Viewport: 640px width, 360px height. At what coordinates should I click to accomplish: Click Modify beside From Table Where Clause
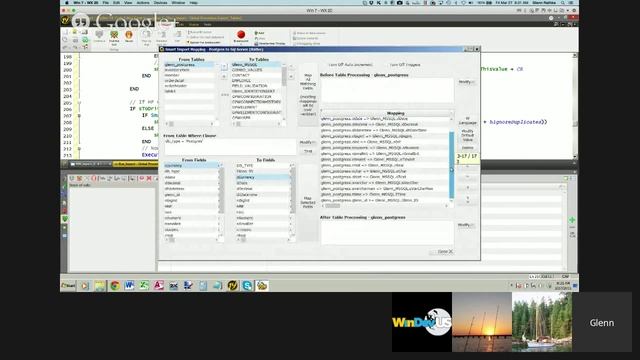(x=307, y=142)
